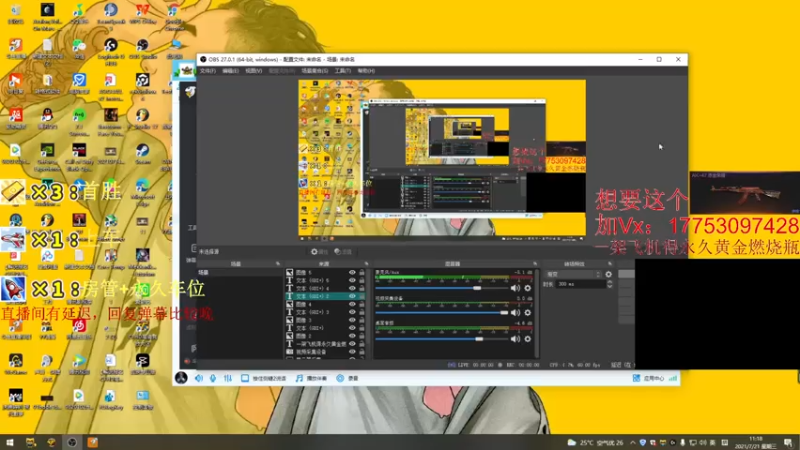Open settings gear for 桌面音频 channel

click(x=528, y=339)
